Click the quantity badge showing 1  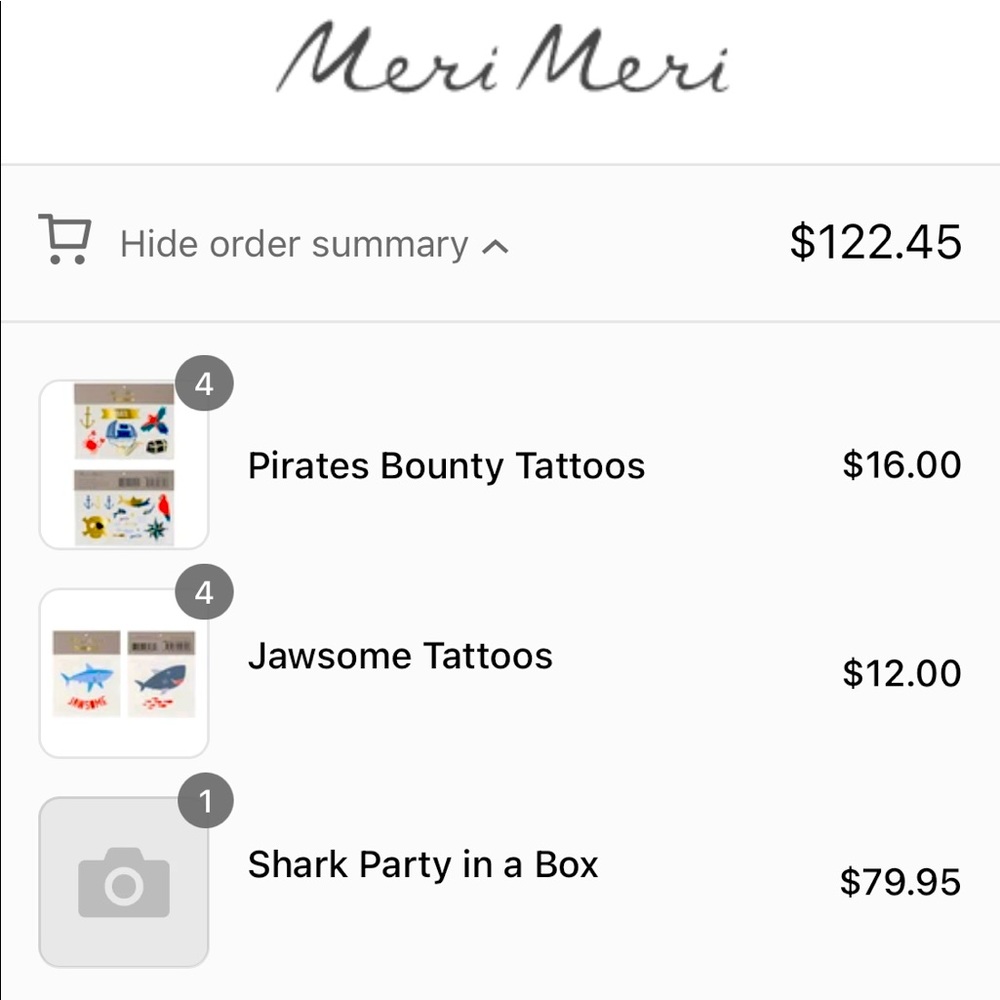pyautogui.click(x=206, y=800)
